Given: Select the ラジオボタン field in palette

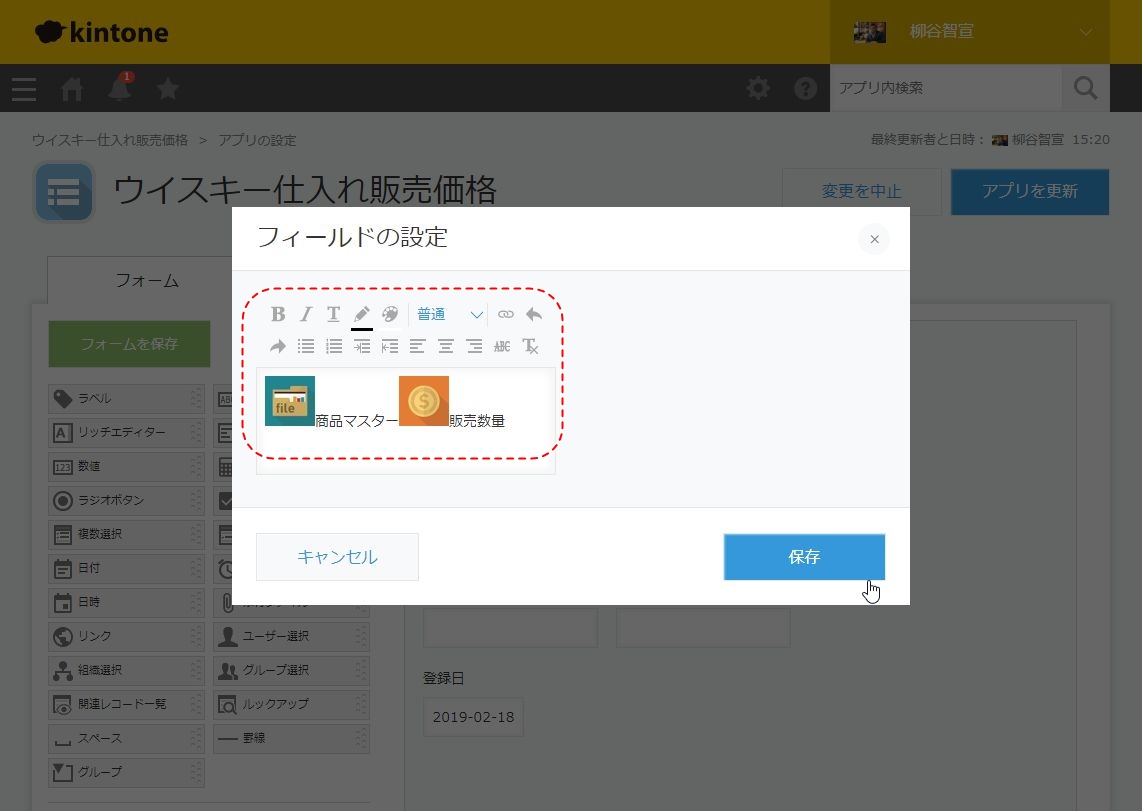Looking at the screenshot, I should tap(126, 501).
